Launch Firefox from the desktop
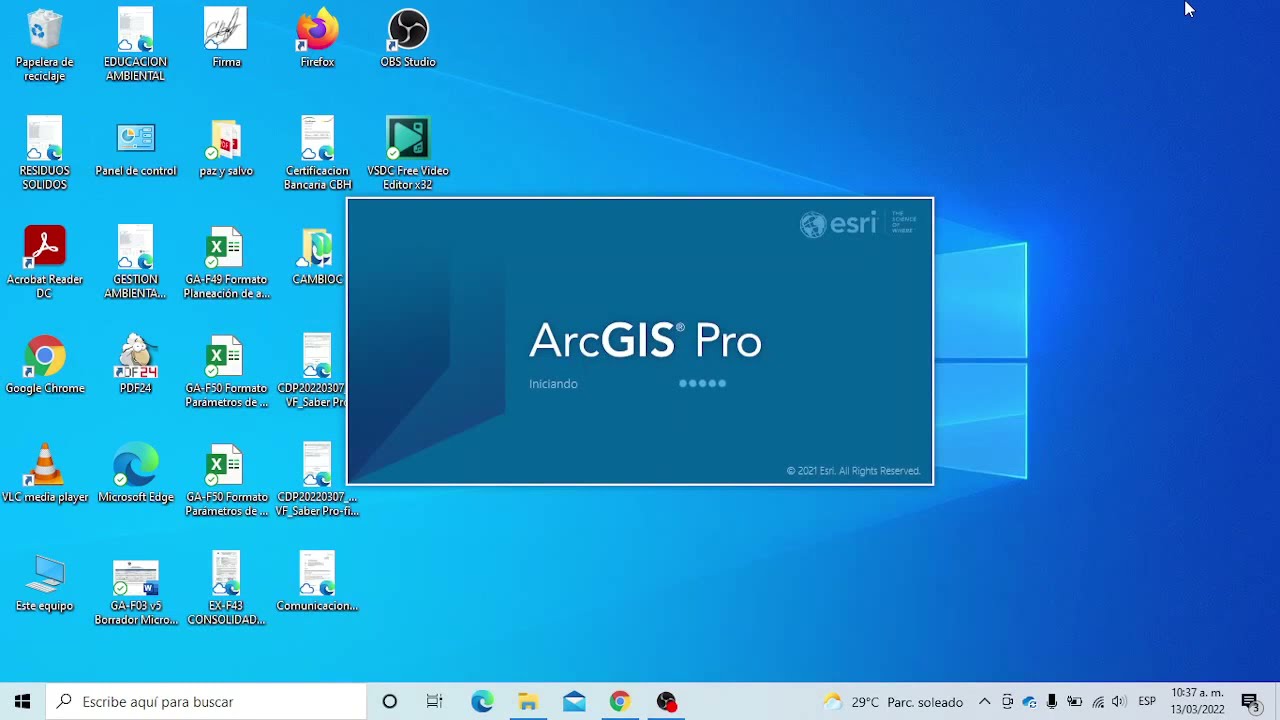1280x720 pixels. 317,38
